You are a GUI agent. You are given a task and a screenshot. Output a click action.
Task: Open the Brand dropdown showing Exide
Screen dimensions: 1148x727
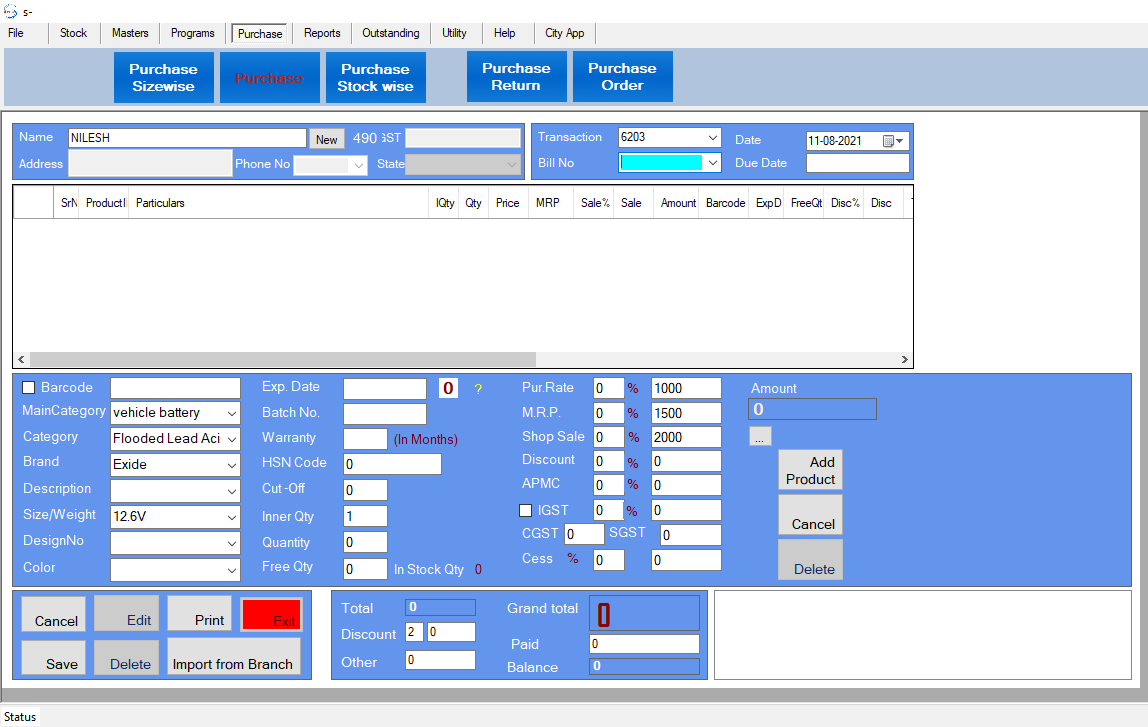[x=232, y=465]
